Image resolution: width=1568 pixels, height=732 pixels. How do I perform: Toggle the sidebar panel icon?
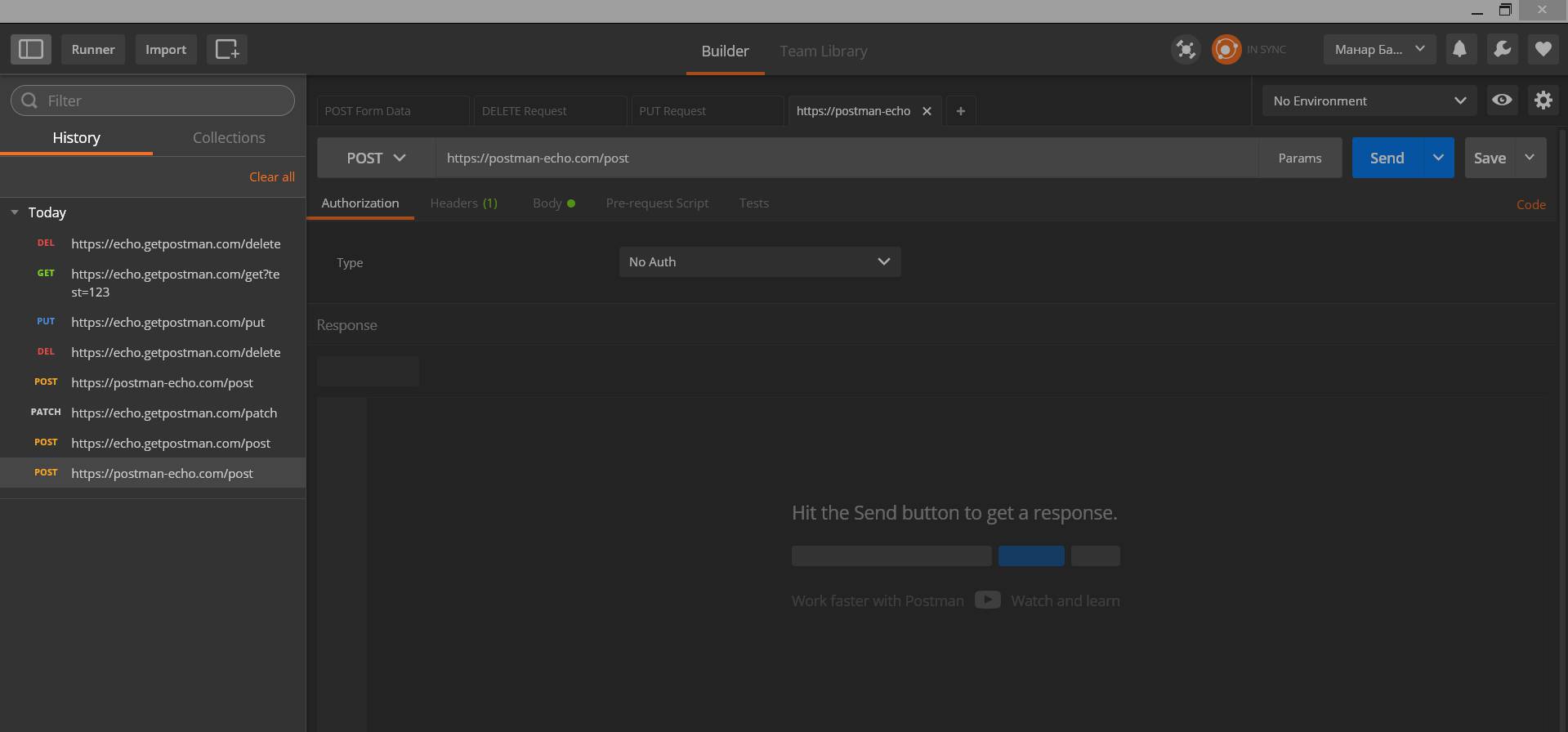31,49
